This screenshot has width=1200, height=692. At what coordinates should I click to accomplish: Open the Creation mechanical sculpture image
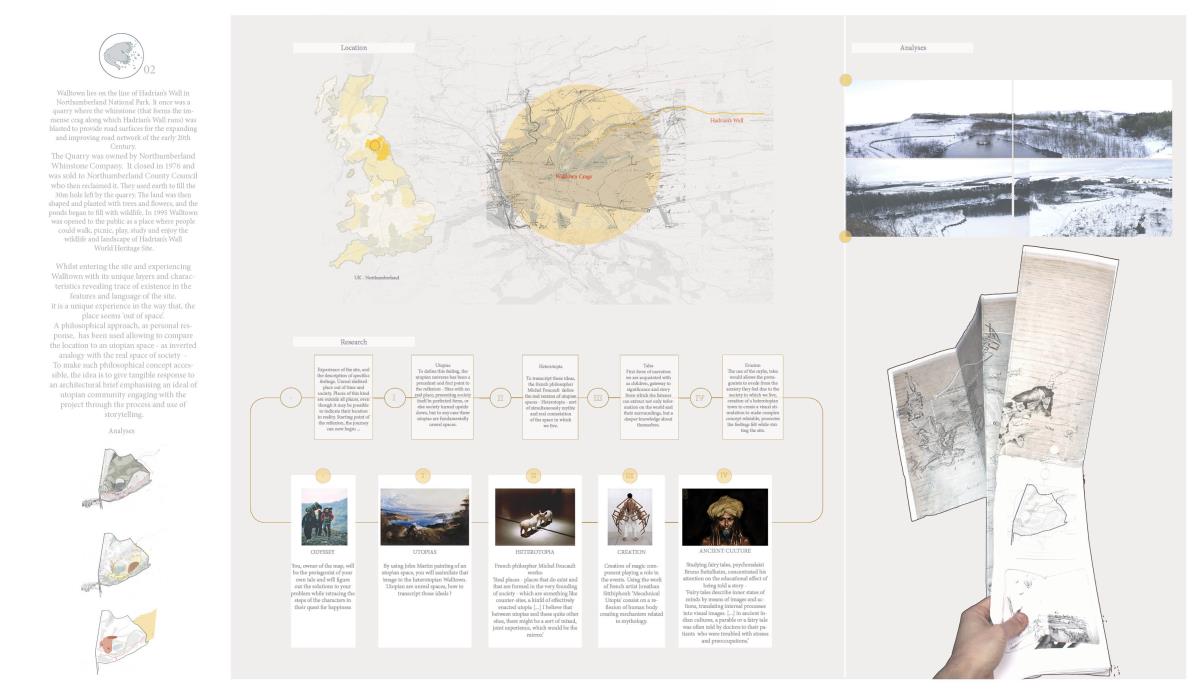[x=630, y=516]
